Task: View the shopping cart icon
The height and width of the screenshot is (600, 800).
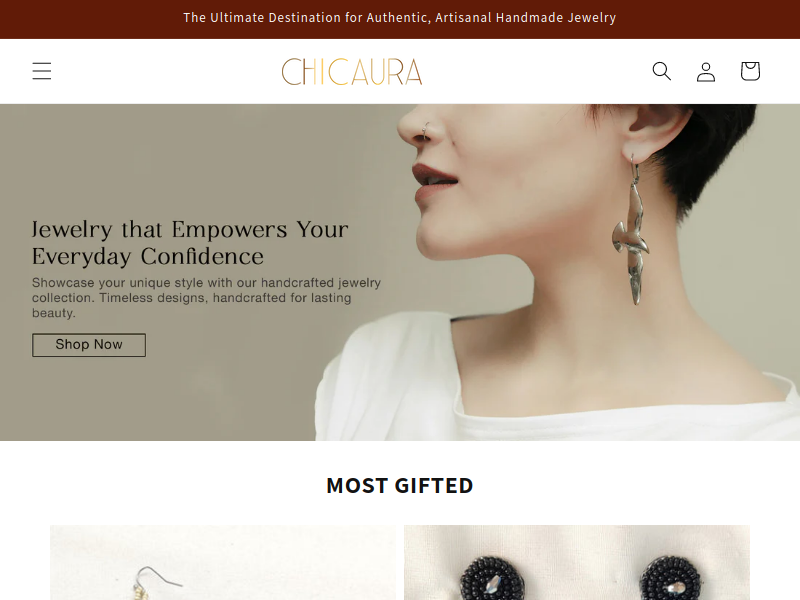Action: [750, 71]
